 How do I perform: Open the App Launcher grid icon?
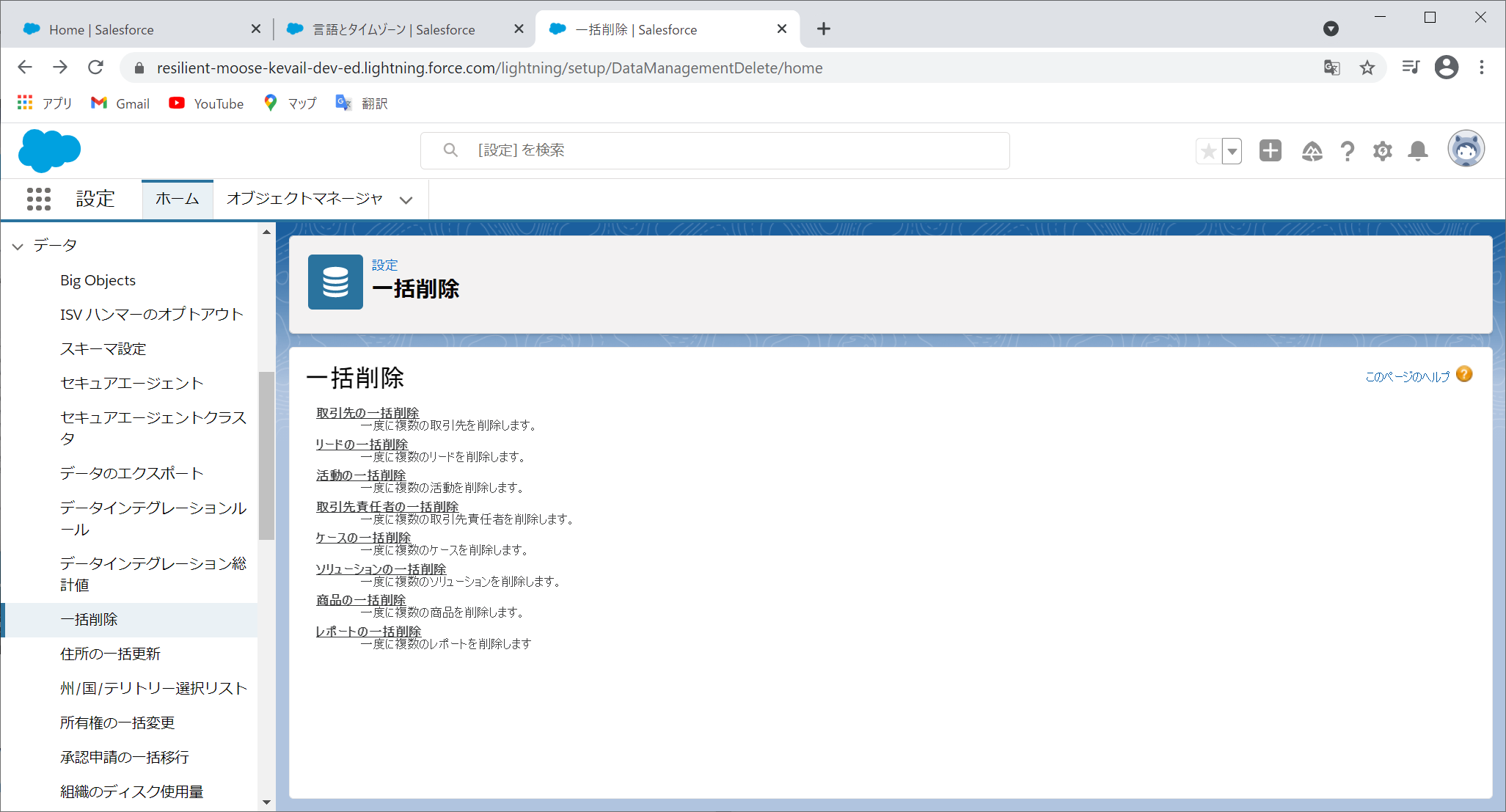point(38,199)
